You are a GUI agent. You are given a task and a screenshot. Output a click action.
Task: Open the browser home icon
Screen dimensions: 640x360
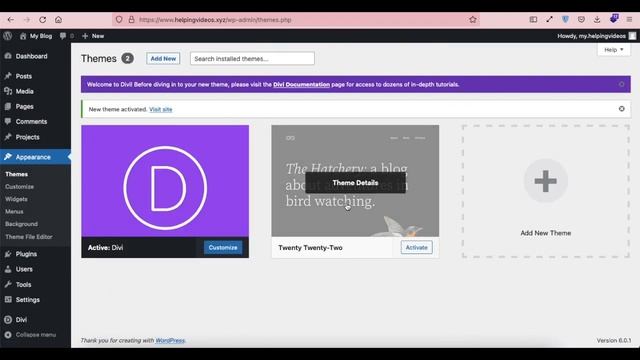pyautogui.click(x=58, y=20)
